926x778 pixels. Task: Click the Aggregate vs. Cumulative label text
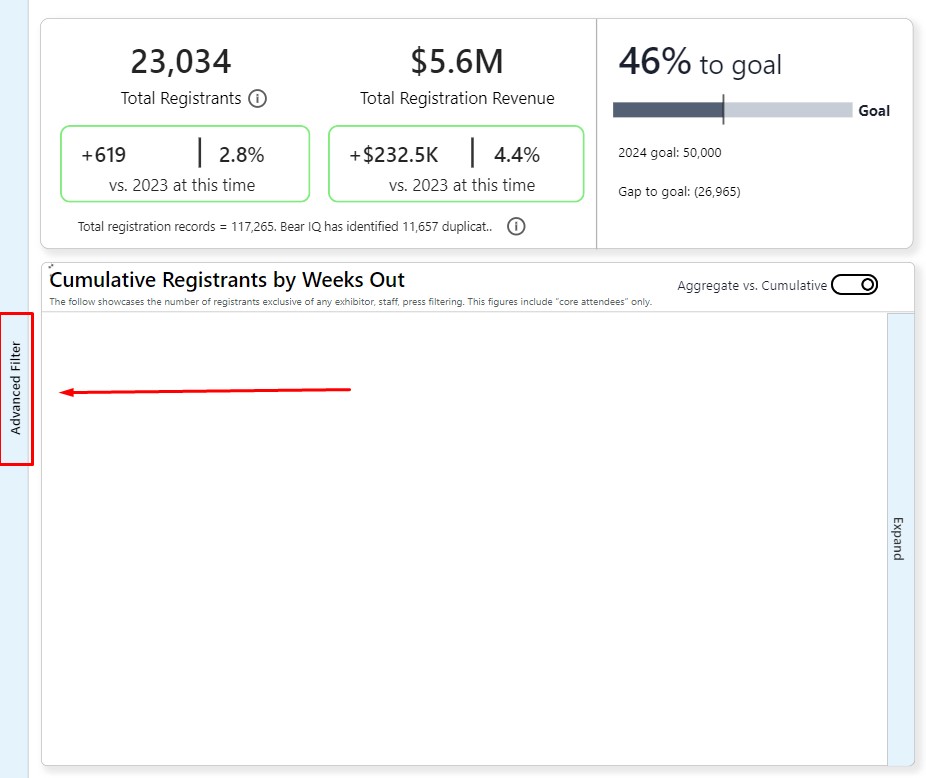click(x=751, y=285)
